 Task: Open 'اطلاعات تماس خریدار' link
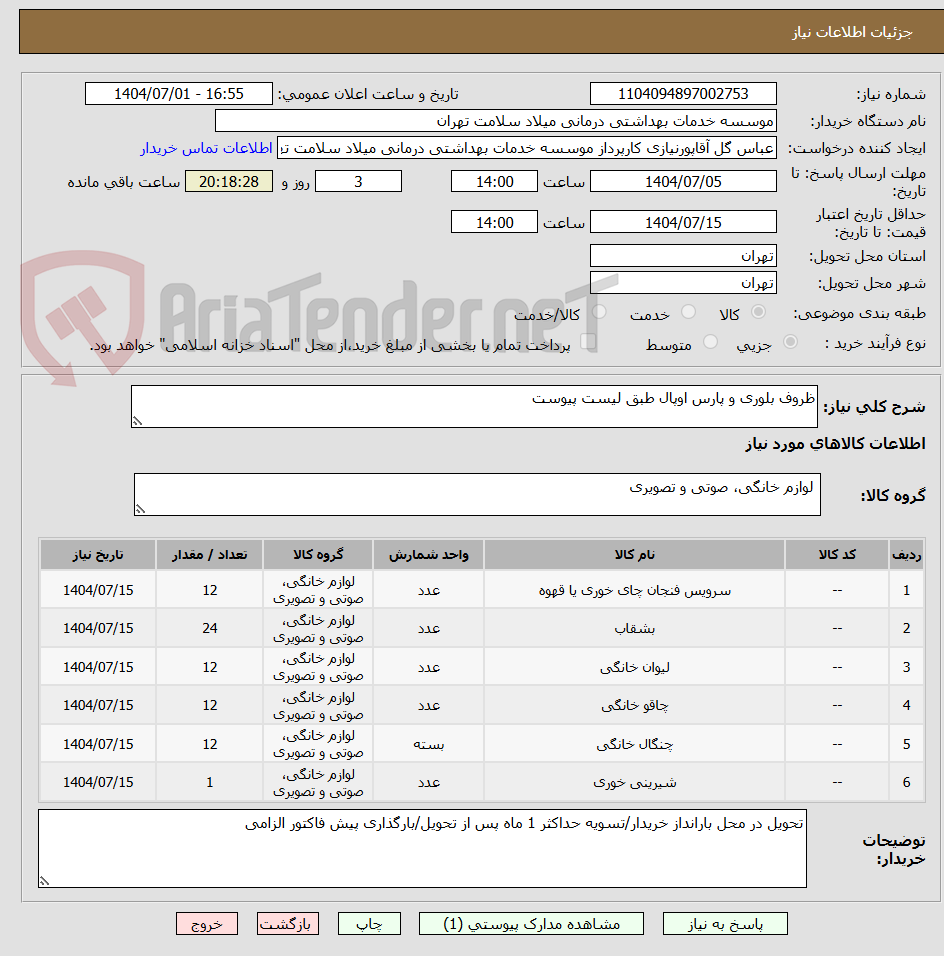[206, 148]
